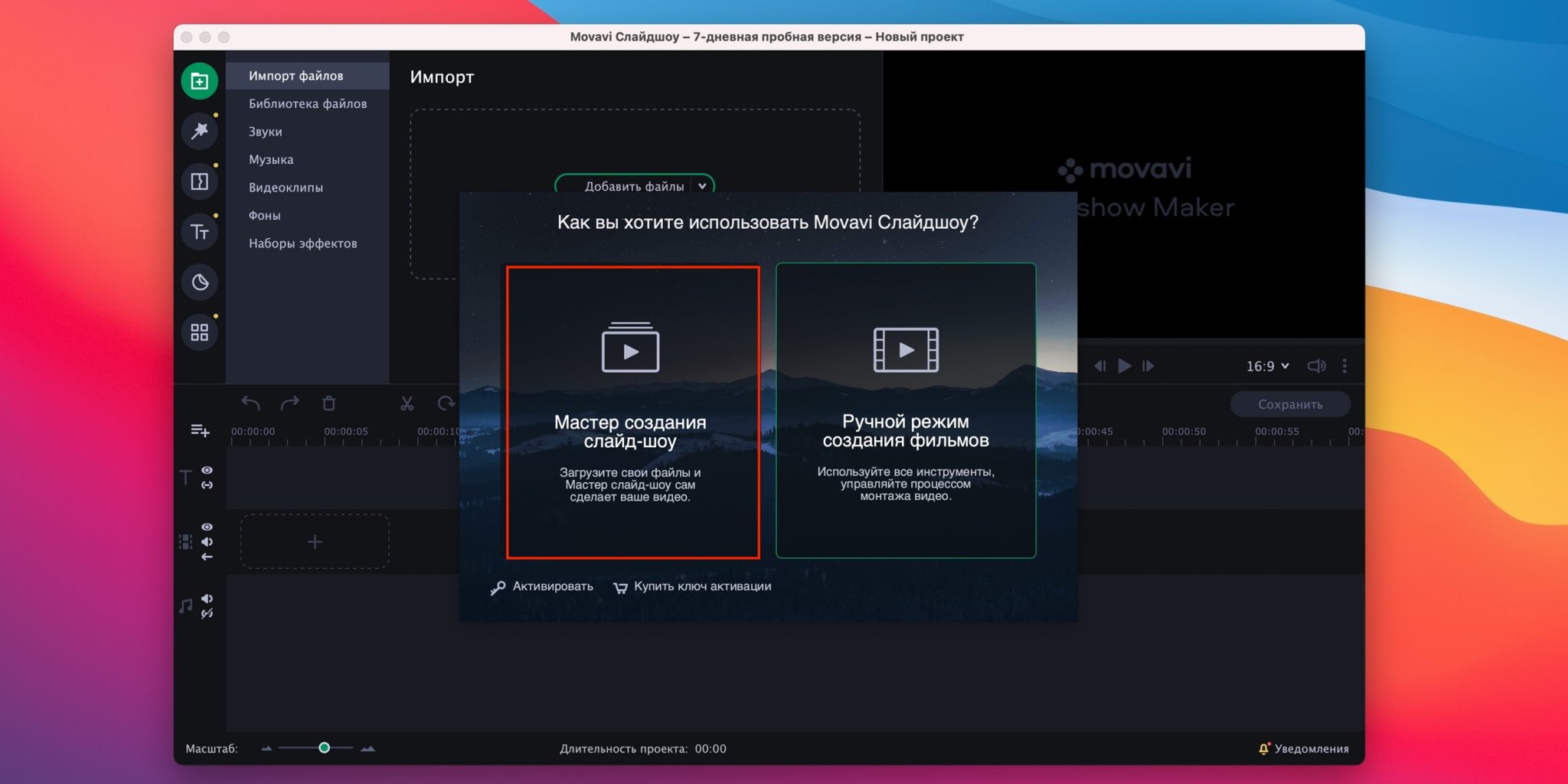
Task: Click the plus placeholder on video track
Action: point(315,542)
